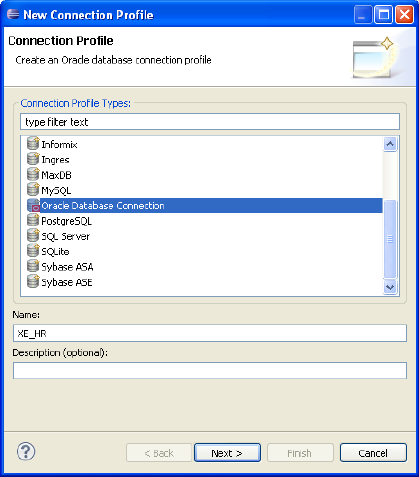Click the Description (optional) input field

[x=210, y=371]
